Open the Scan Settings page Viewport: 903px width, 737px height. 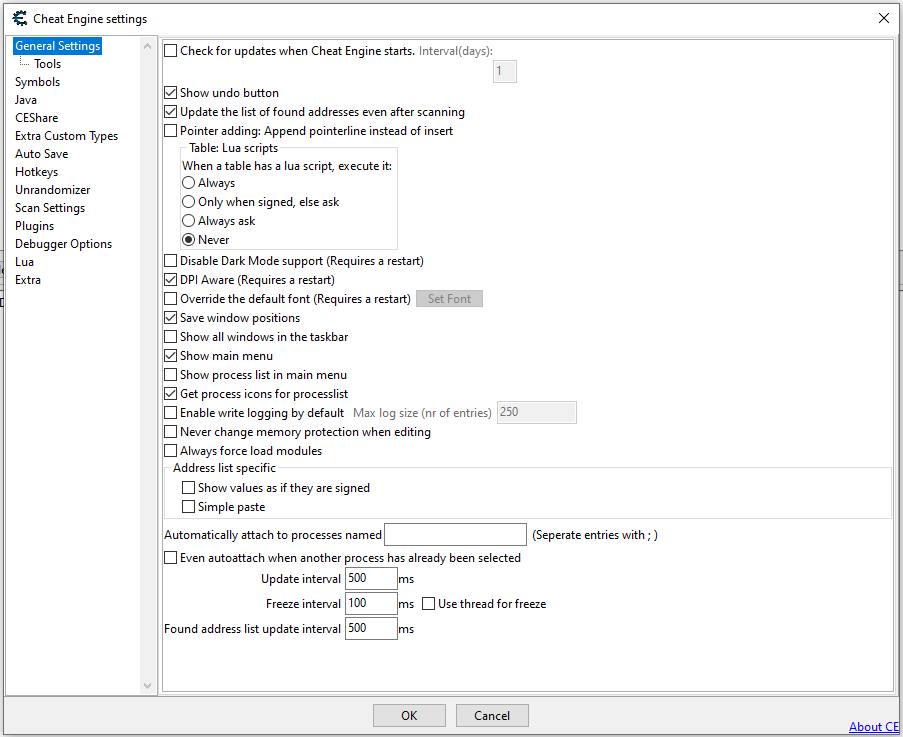[x=50, y=208]
